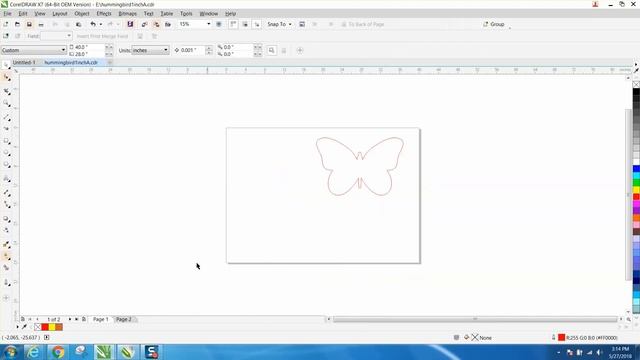The image size is (640, 360).
Task: Click the horizontal scrollbar thumb
Action: click(x=475, y=319)
